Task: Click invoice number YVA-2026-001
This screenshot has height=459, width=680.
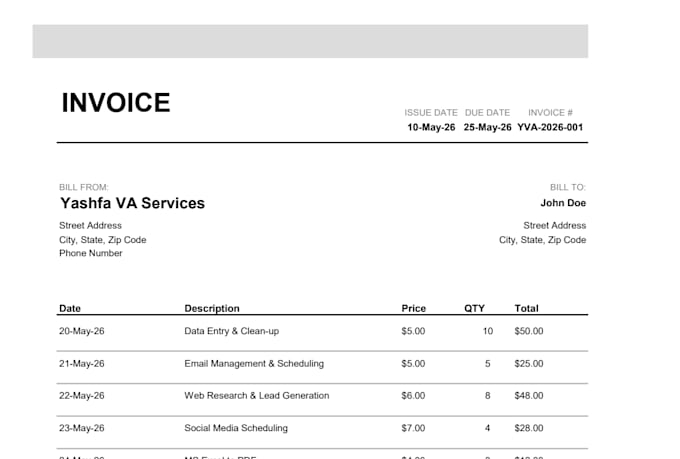Action: (x=550, y=127)
